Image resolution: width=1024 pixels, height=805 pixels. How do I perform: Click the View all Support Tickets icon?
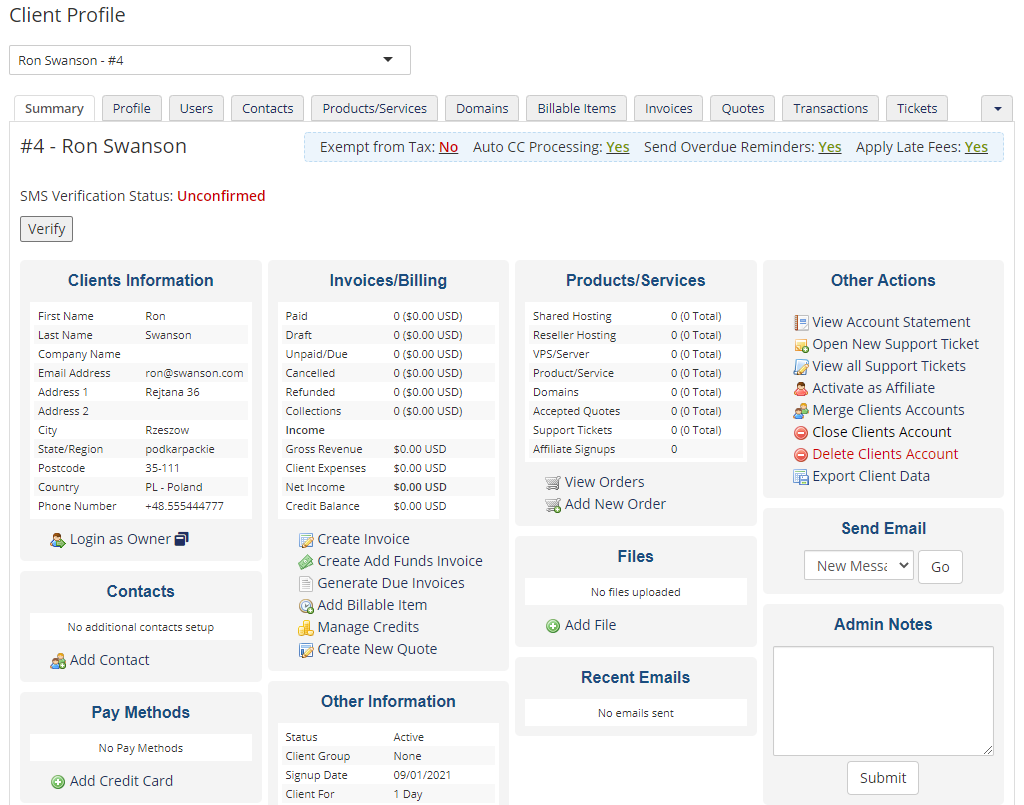point(801,367)
